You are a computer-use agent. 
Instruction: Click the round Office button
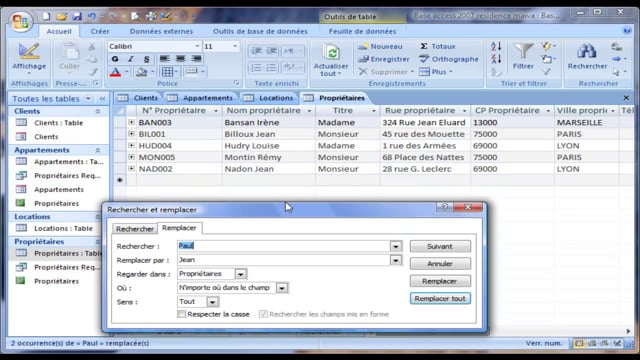20,21
